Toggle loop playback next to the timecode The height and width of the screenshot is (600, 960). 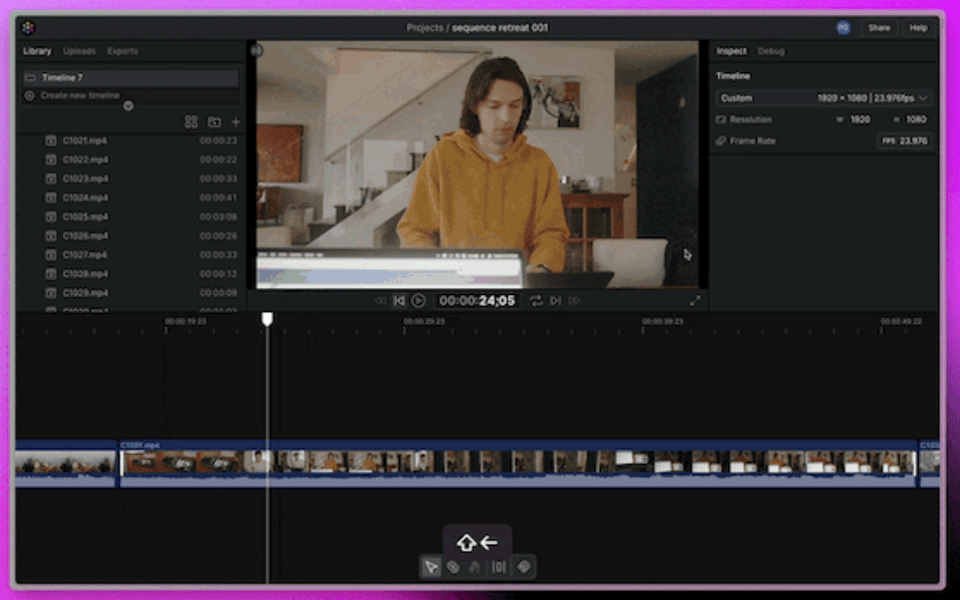point(536,300)
